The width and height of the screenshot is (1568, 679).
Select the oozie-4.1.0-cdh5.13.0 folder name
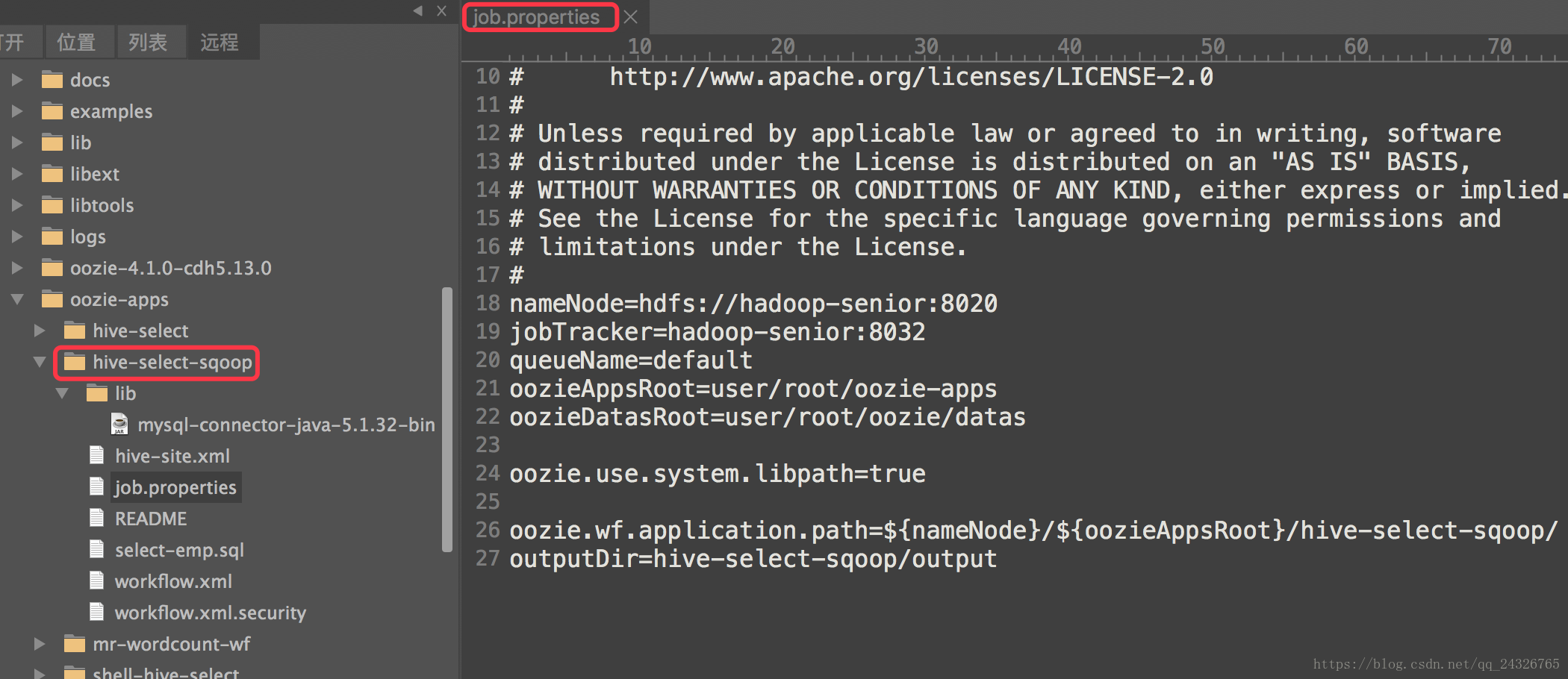point(171,268)
